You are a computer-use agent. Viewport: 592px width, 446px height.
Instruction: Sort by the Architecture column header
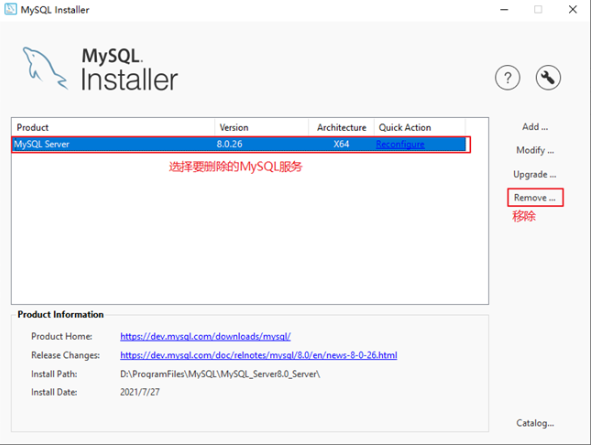[x=341, y=128]
